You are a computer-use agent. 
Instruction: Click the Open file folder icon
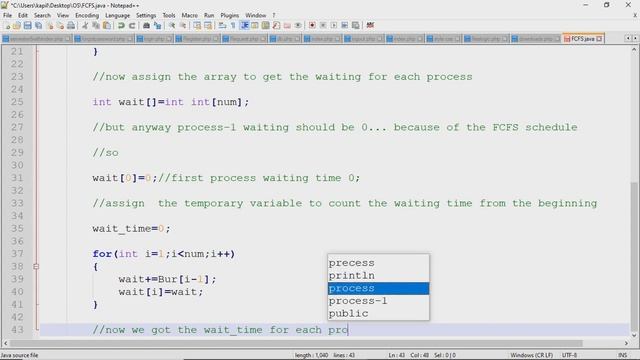(17, 25)
